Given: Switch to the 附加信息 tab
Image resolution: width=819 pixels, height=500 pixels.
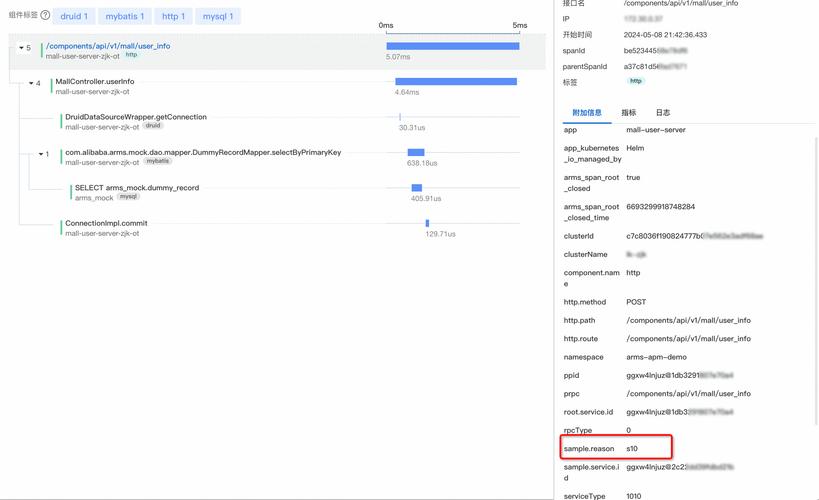Looking at the screenshot, I should coord(587,113).
